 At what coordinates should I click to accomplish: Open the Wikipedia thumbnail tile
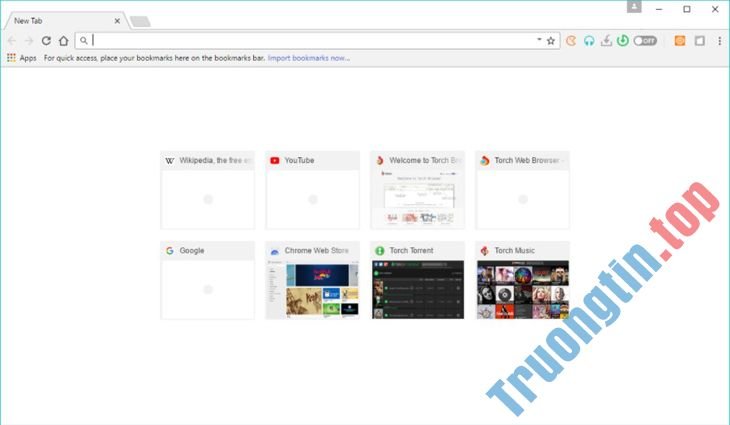(208, 190)
